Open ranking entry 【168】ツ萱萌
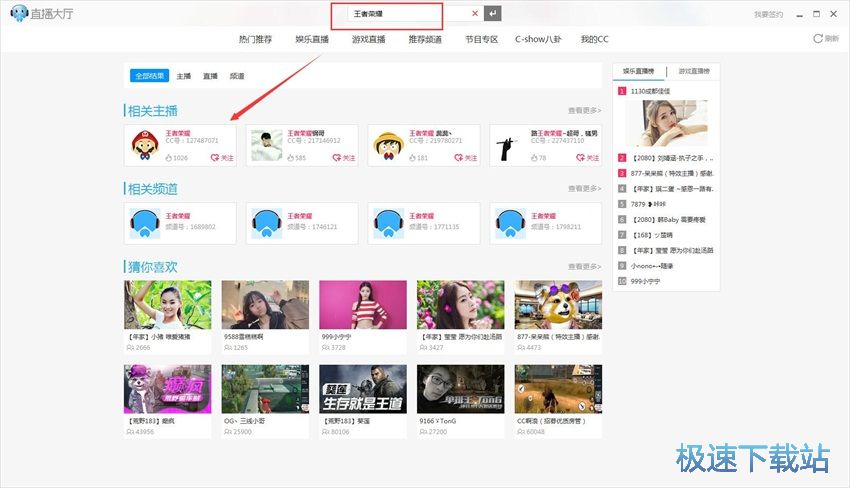The width and height of the screenshot is (850, 488). [653, 235]
